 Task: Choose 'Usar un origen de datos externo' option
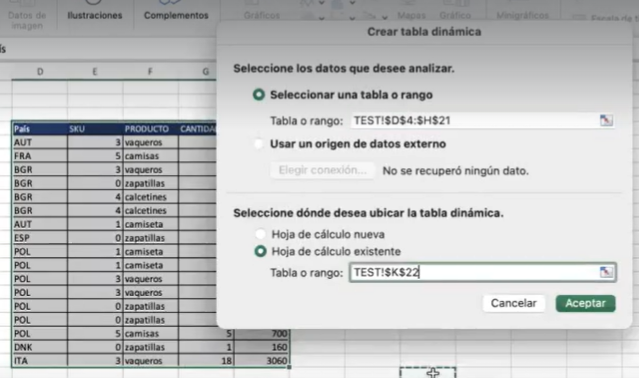tap(259, 144)
